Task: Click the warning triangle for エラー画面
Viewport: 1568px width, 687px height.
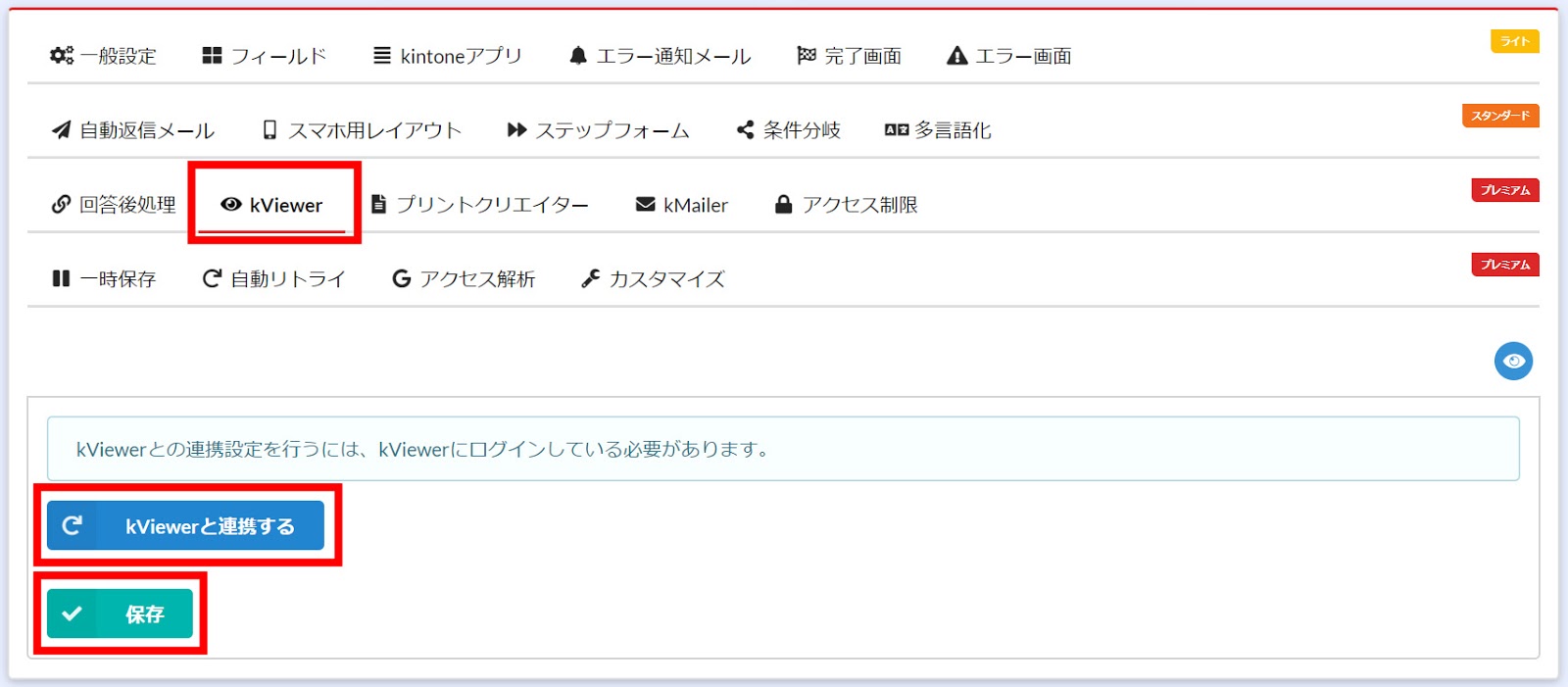Action: [956, 56]
